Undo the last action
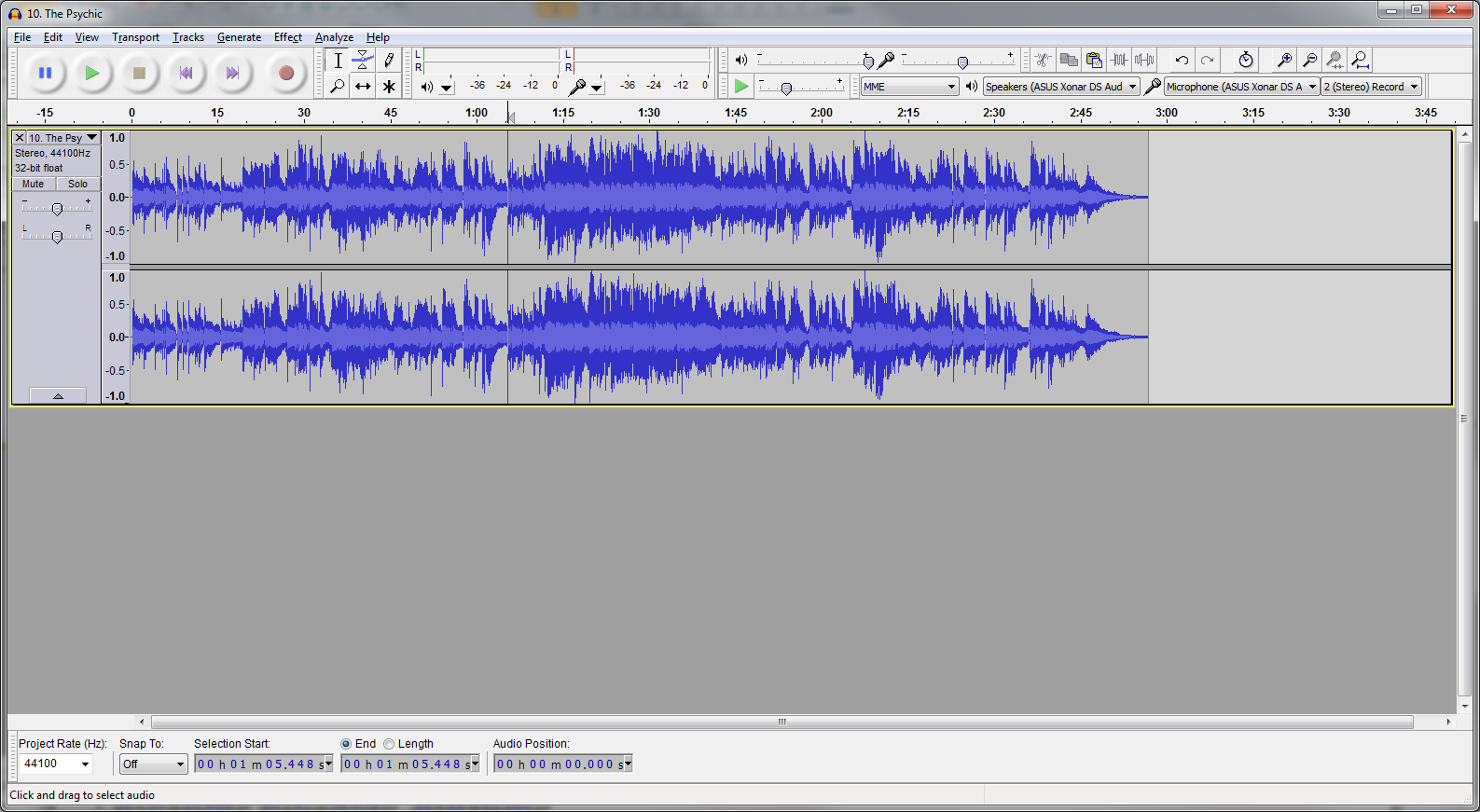 [1182, 60]
